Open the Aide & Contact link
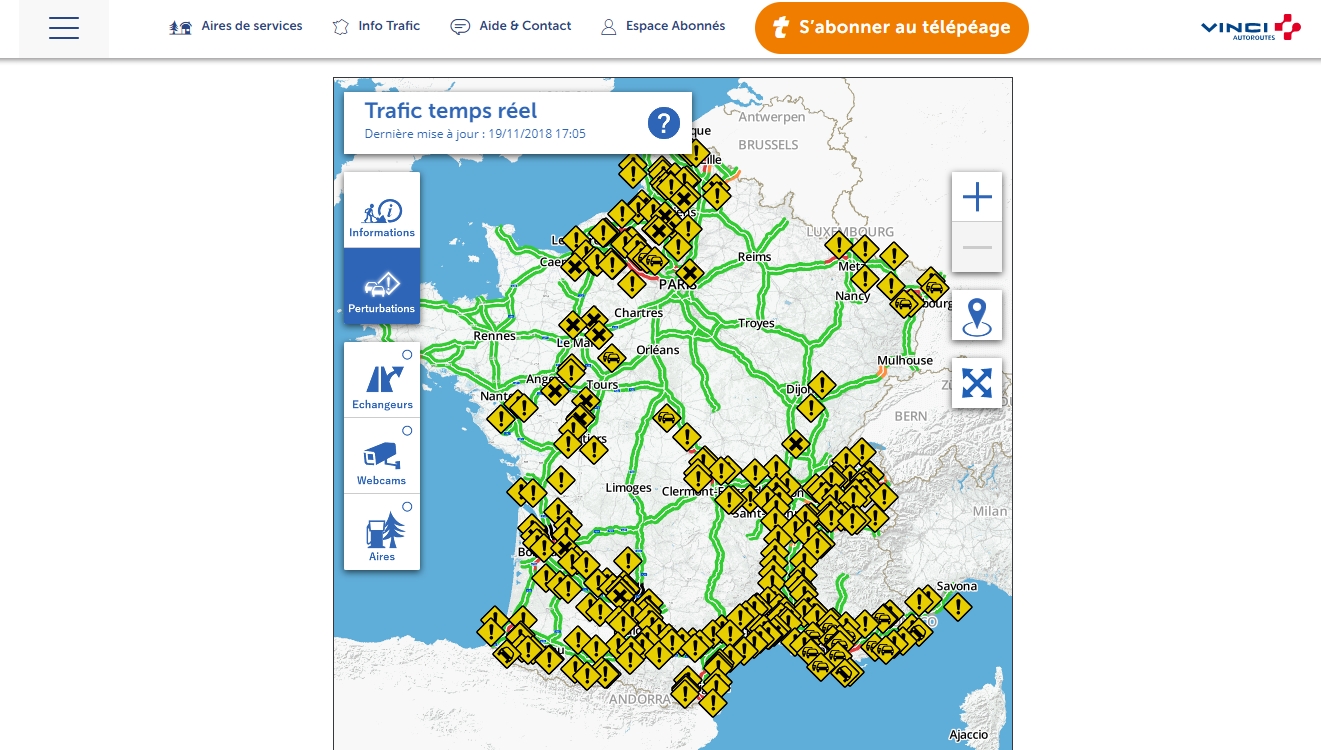The image size is (1321, 750). point(511,26)
